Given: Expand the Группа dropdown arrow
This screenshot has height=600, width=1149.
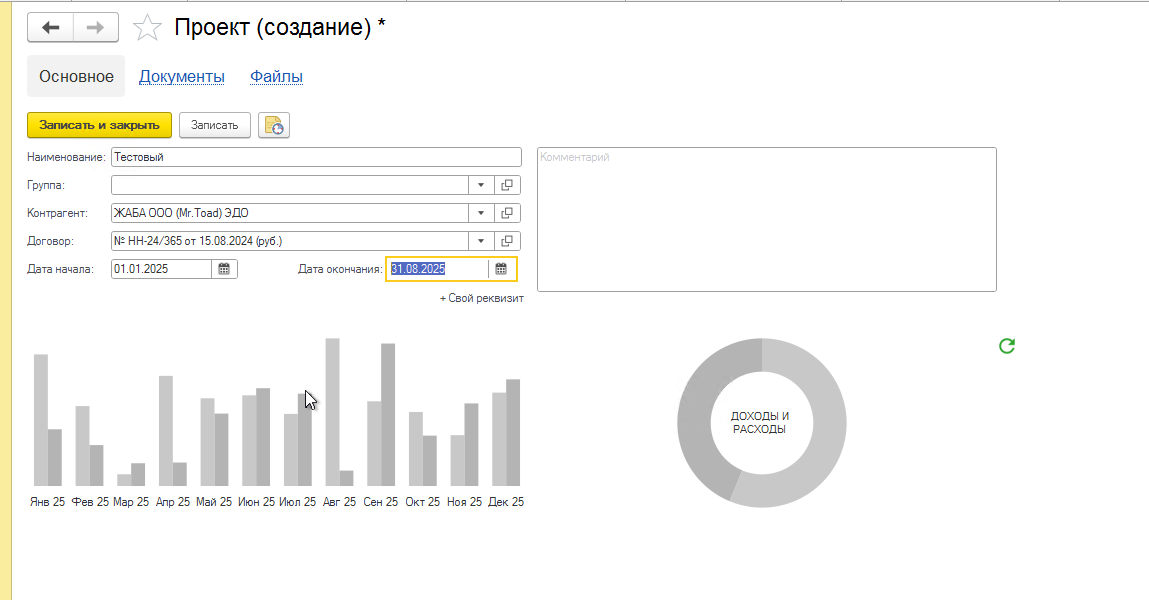Looking at the screenshot, I should 480,185.
